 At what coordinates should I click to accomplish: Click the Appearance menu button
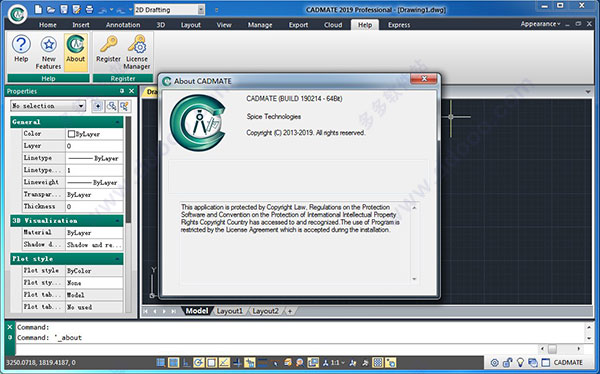[540, 24]
